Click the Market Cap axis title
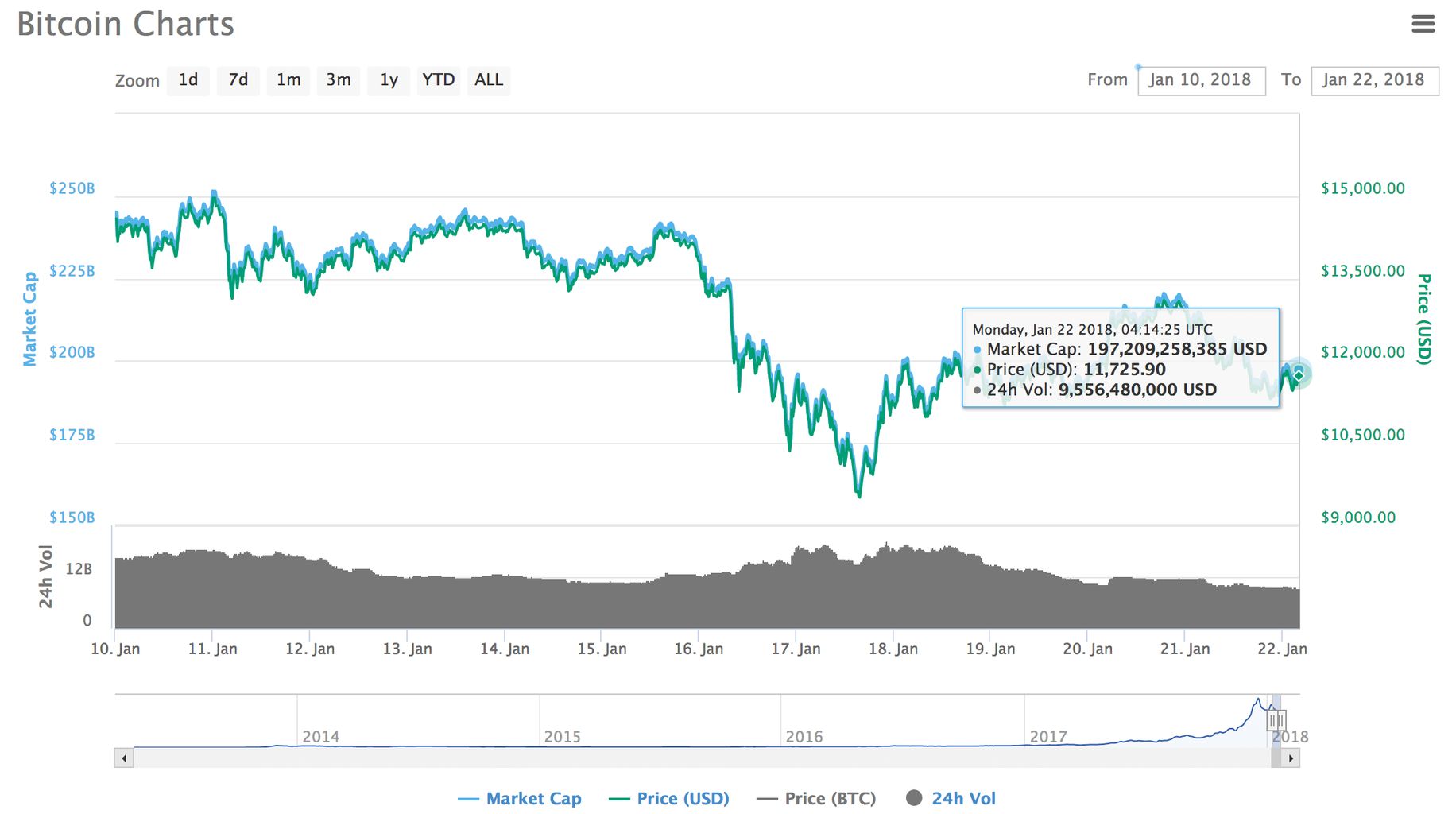This screenshot has width=1456, height=814. (30, 319)
